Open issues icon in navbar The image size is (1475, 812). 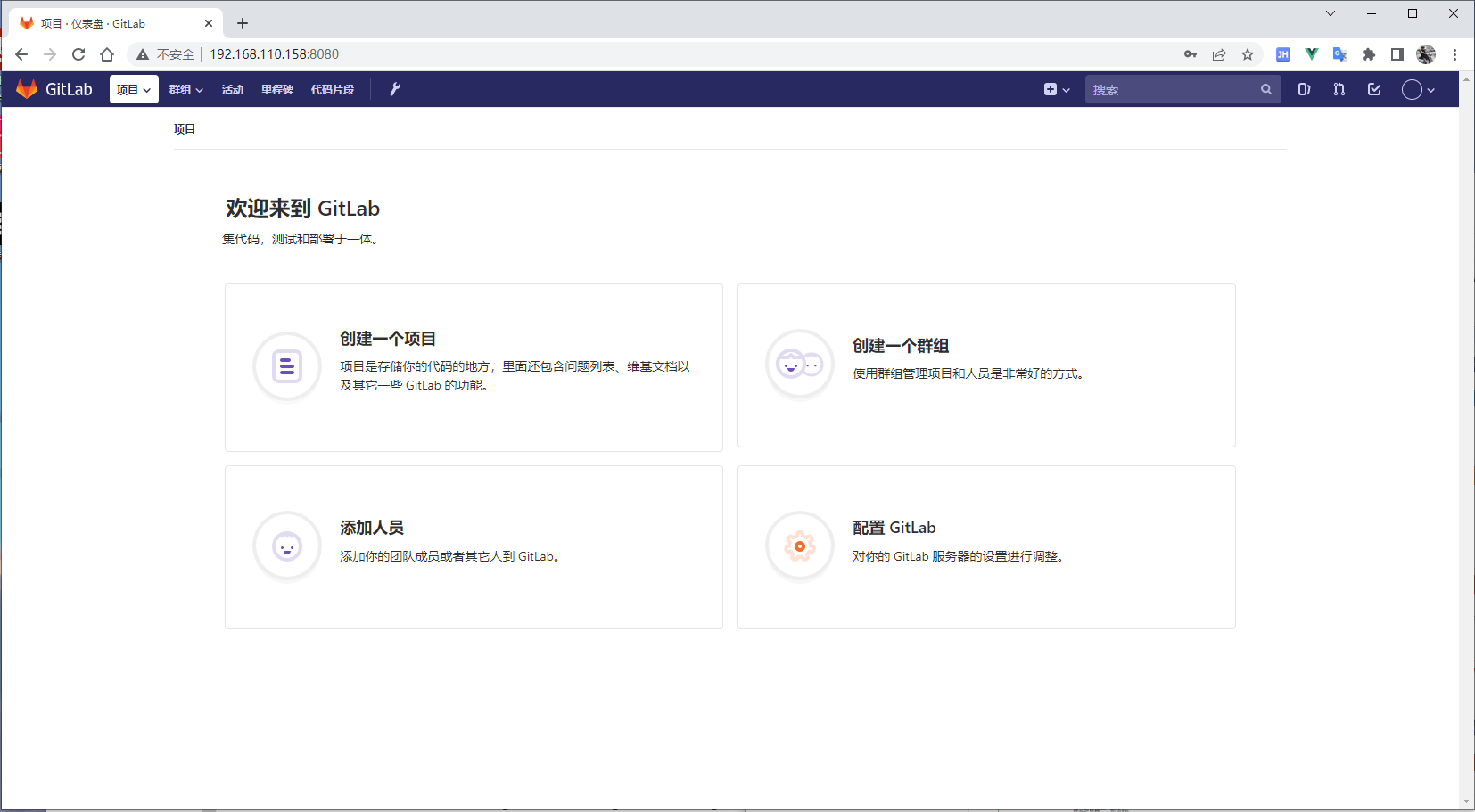tap(1304, 89)
